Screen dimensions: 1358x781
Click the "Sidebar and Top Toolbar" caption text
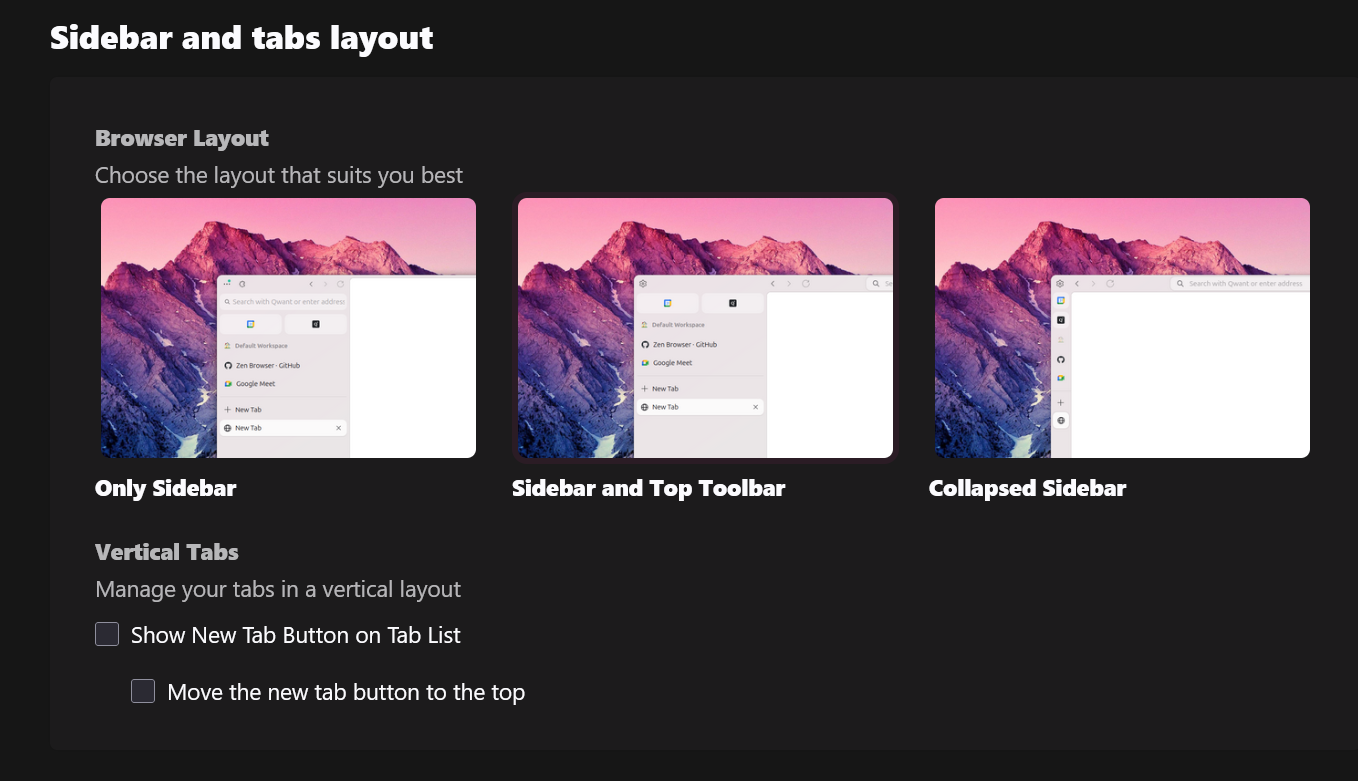(x=649, y=489)
